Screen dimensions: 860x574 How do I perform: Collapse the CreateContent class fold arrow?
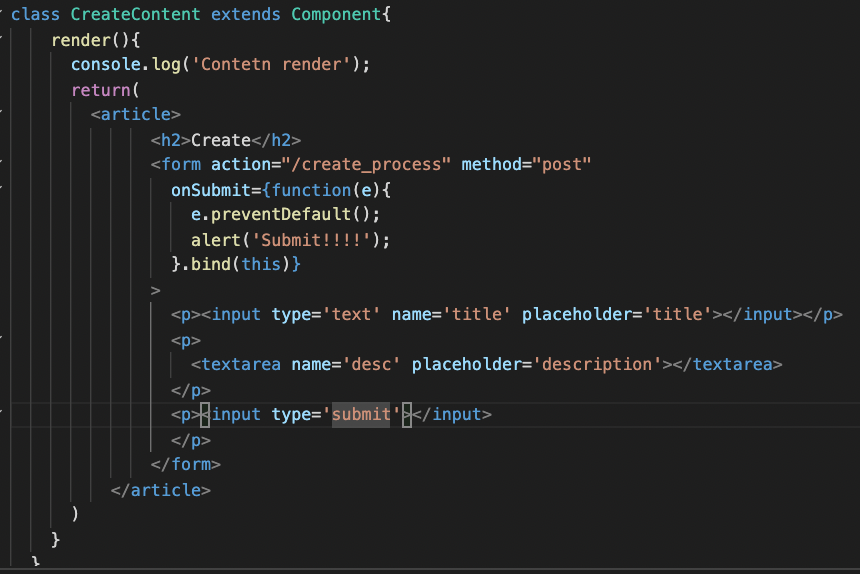1,12
